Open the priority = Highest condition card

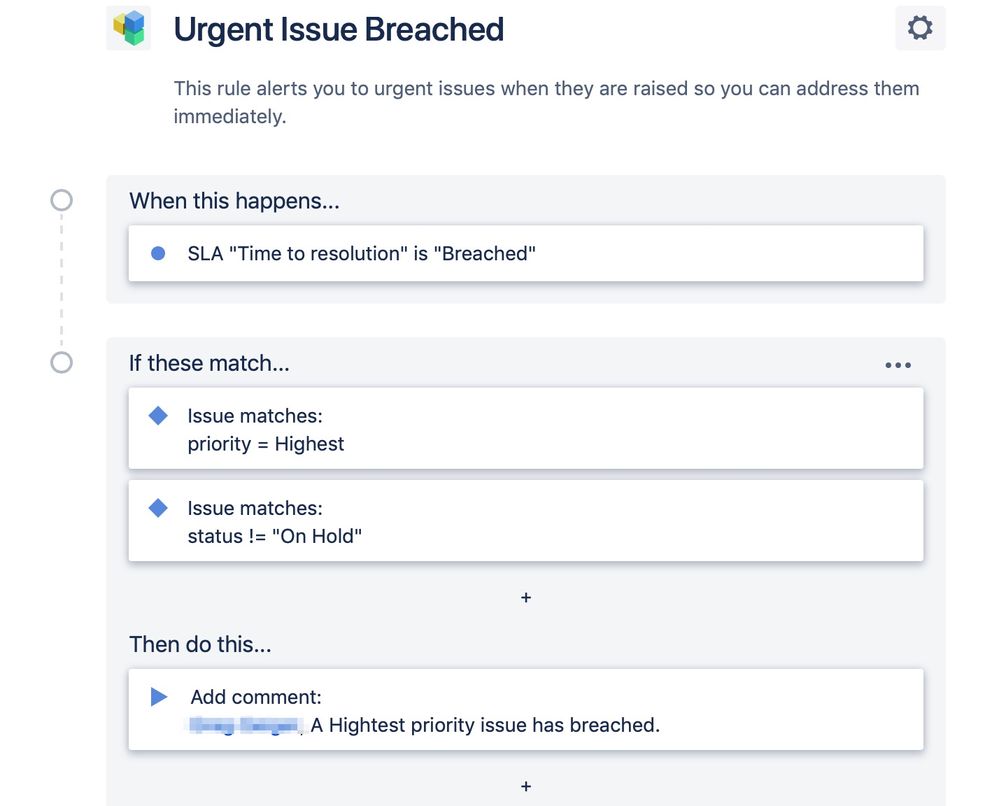(526, 428)
